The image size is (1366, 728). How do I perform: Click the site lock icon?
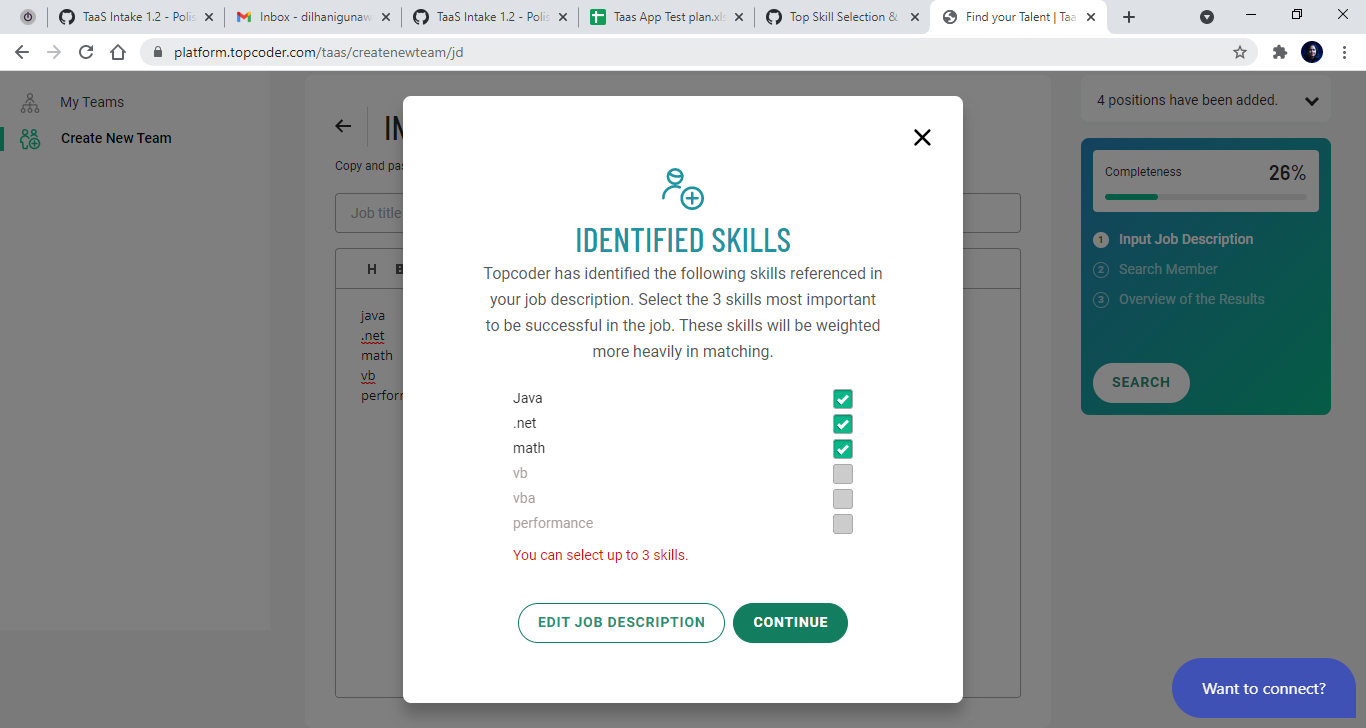(157, 52)
